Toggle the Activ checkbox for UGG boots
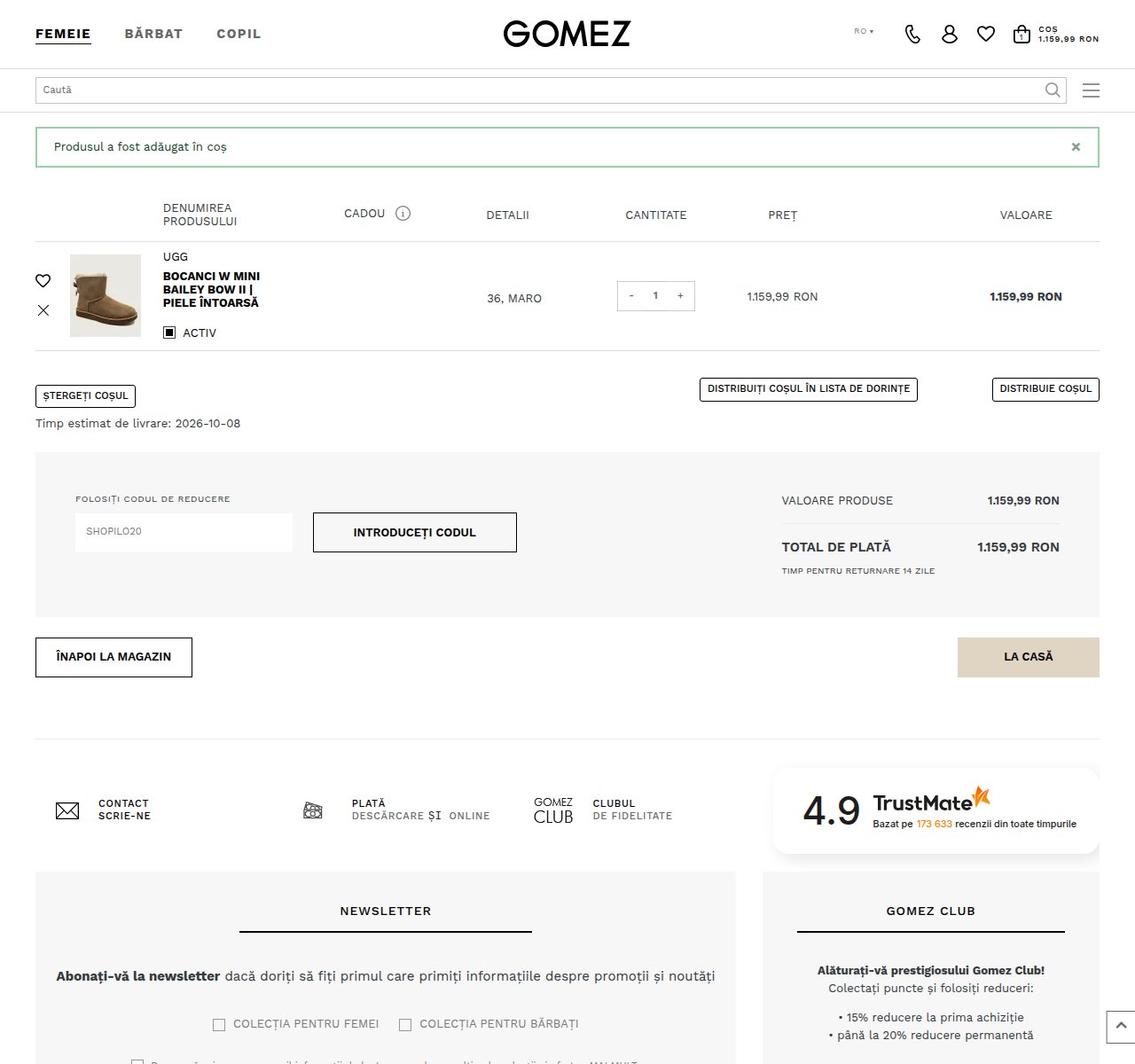 169,332
